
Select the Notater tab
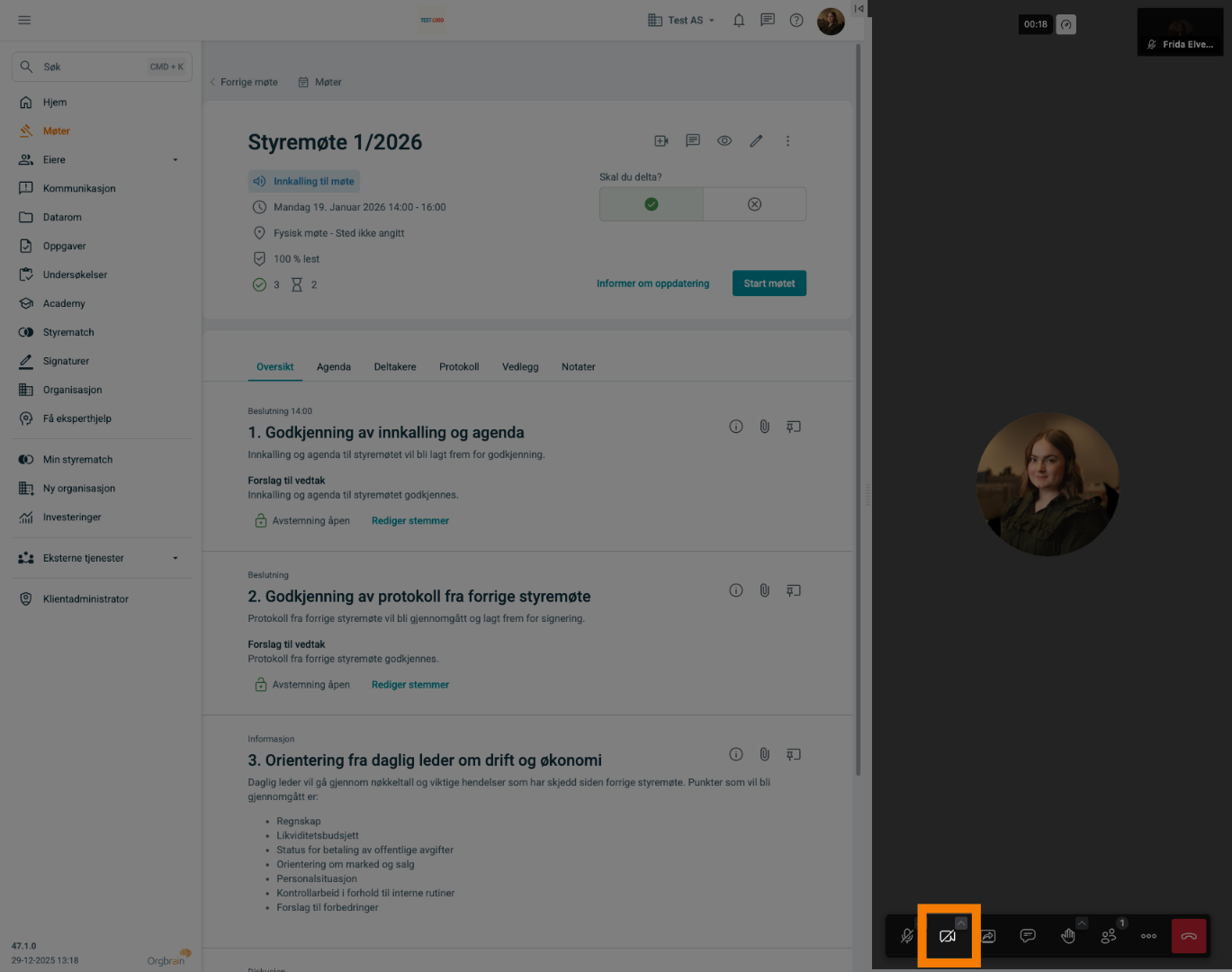click(x=579, y=367)
